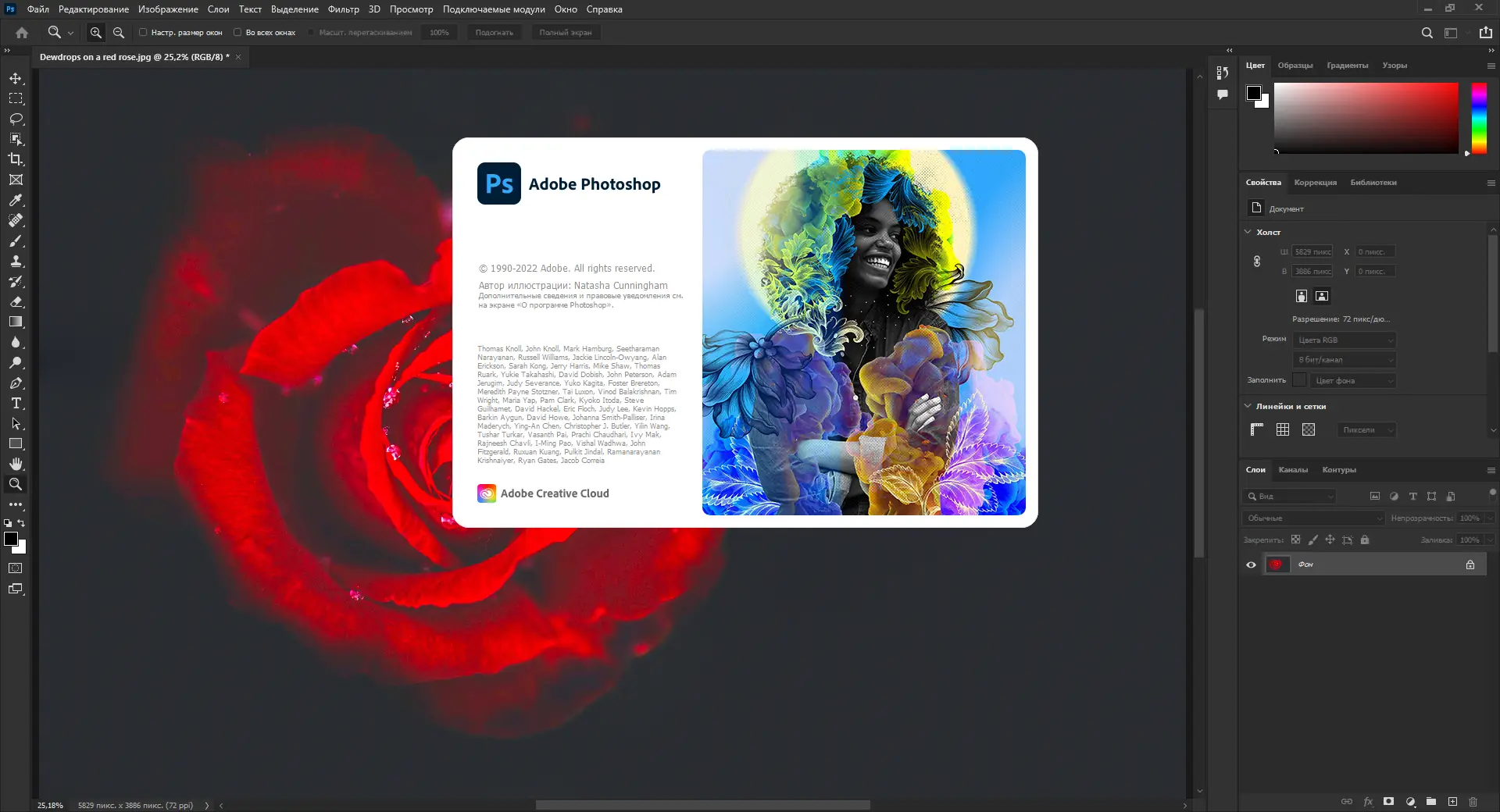Hide the Фон layer visibility
Image resolution: width=1500 pixels, height=812 pixels.
click(1251, 564)
